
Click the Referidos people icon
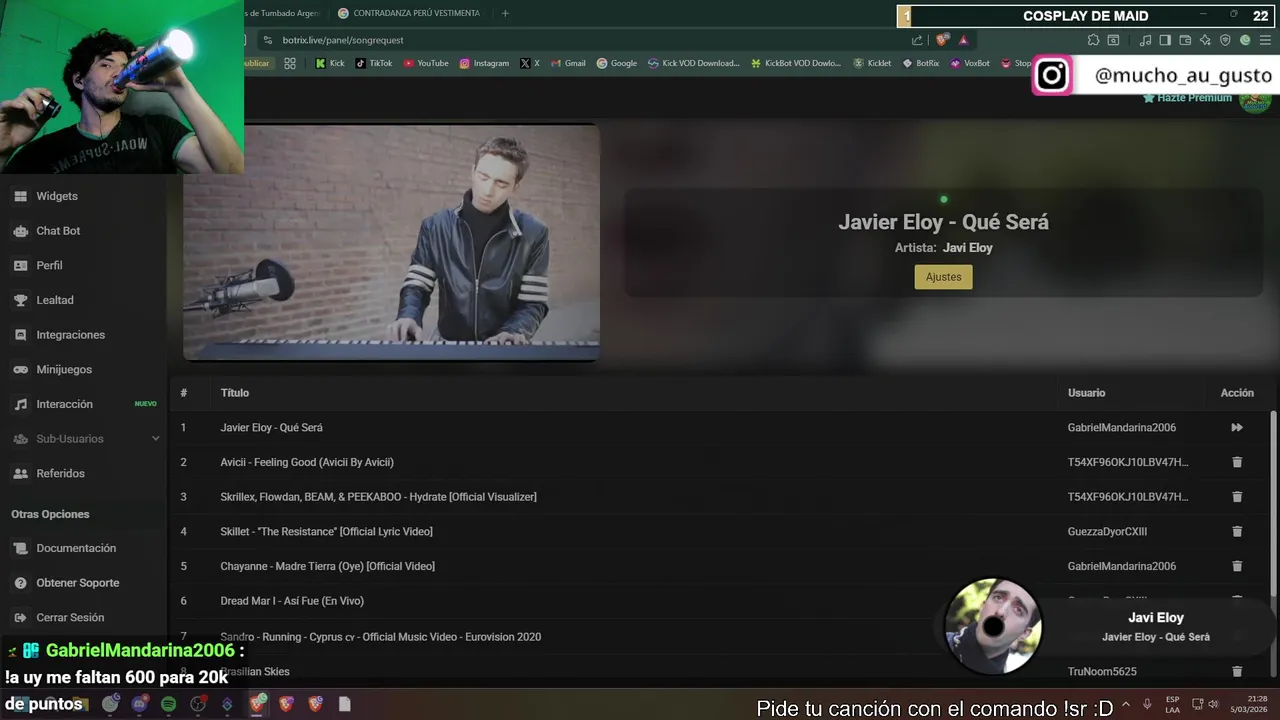20,473
